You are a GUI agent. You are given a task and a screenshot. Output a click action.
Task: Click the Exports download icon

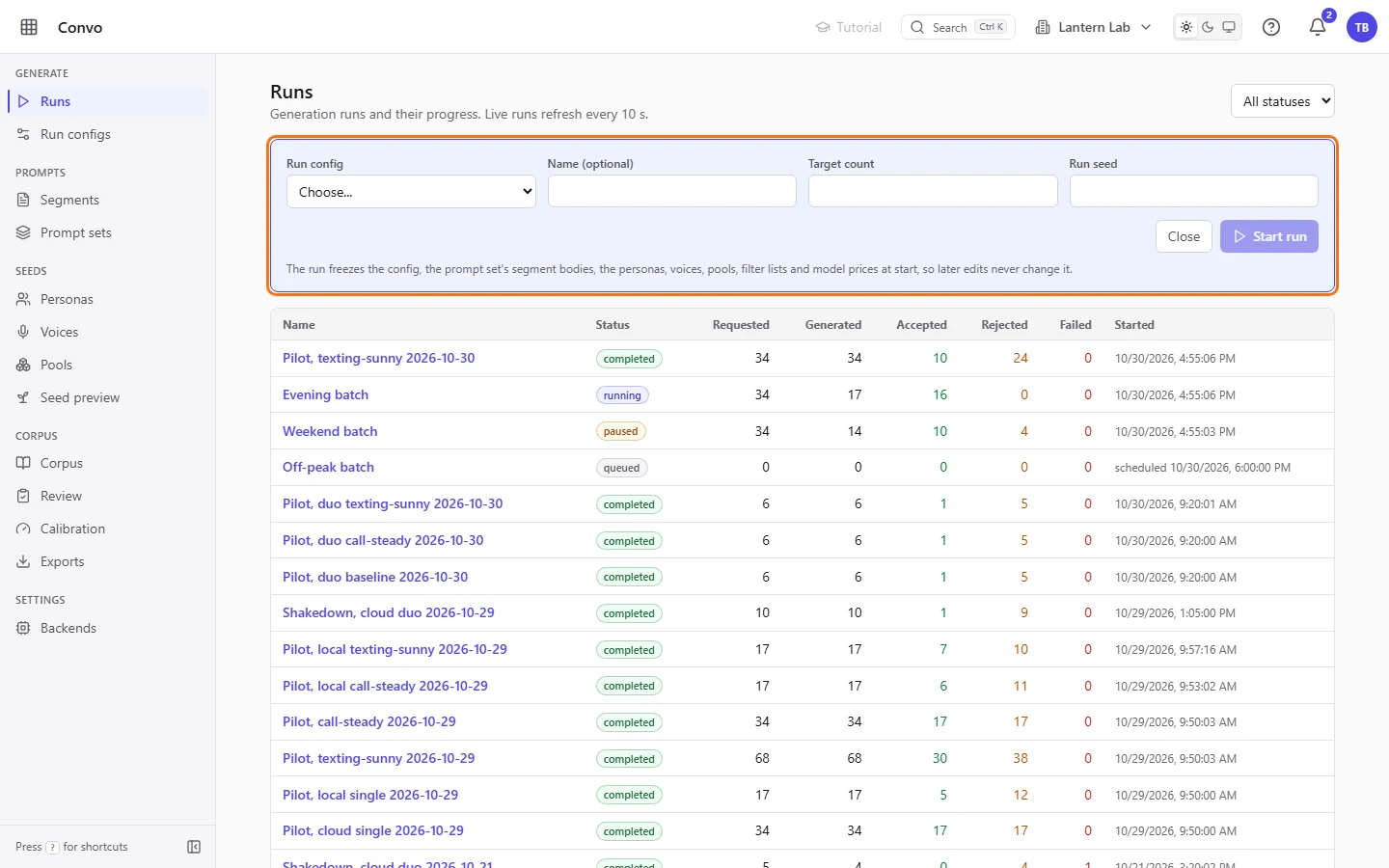24,561
